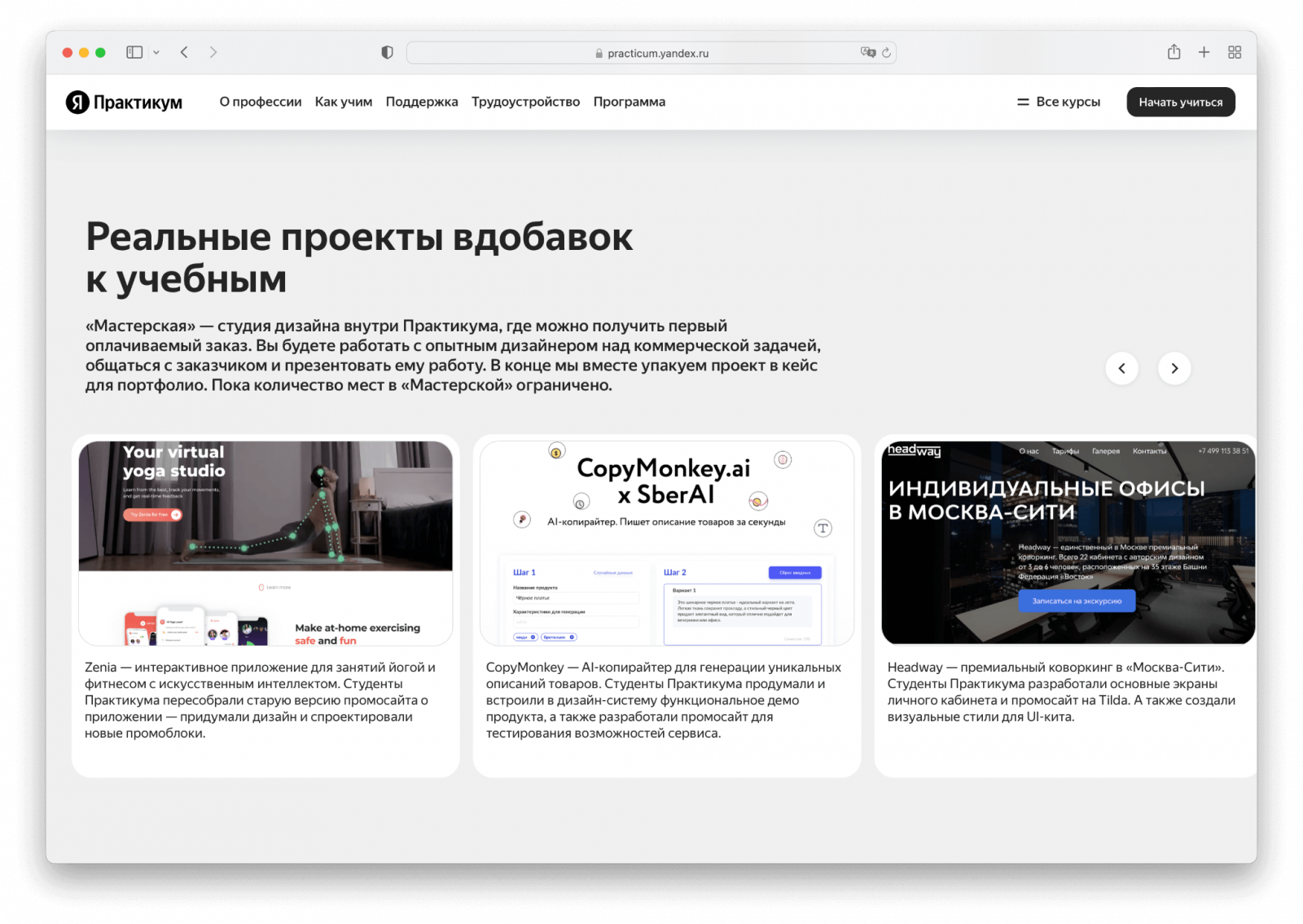1303x924 pixels.
Task: Show tab overview grid
Action: (1235, 52)
